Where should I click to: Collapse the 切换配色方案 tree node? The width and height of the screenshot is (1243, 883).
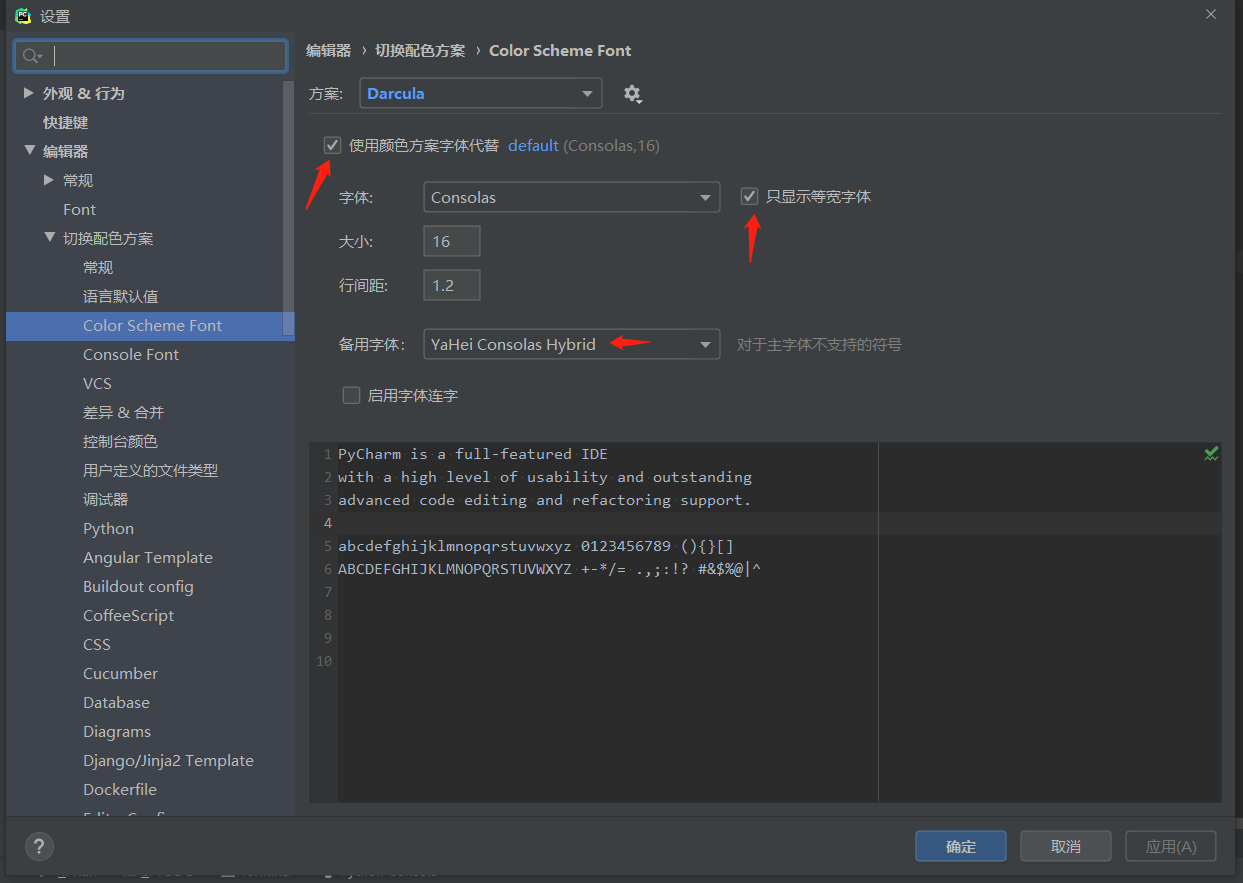[x=49, y=238]
